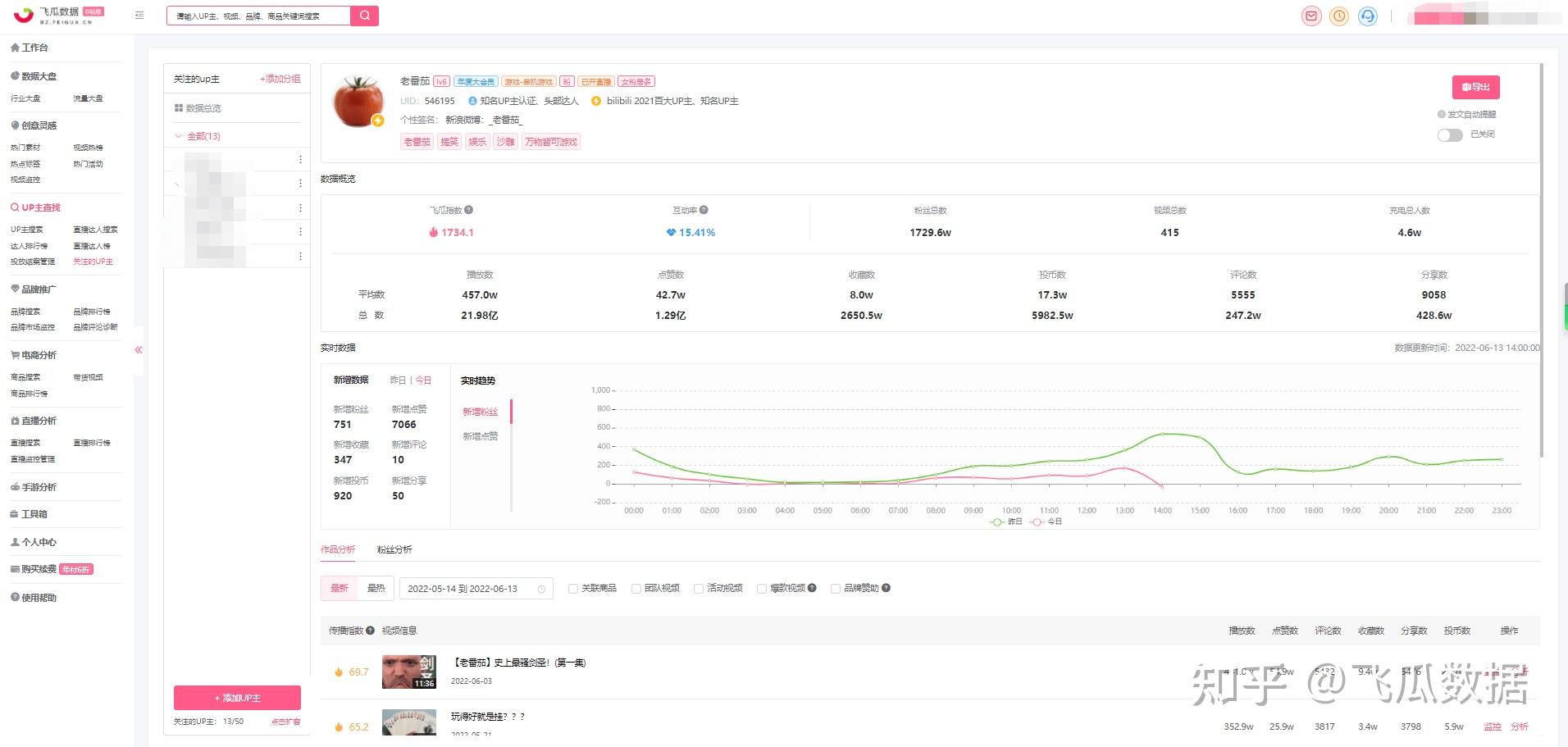Image resolution: width=1568 pixels, height=747 pixels.
Task: Open 品牌搜索 in the sidebar
Action: tap(25, 312)
